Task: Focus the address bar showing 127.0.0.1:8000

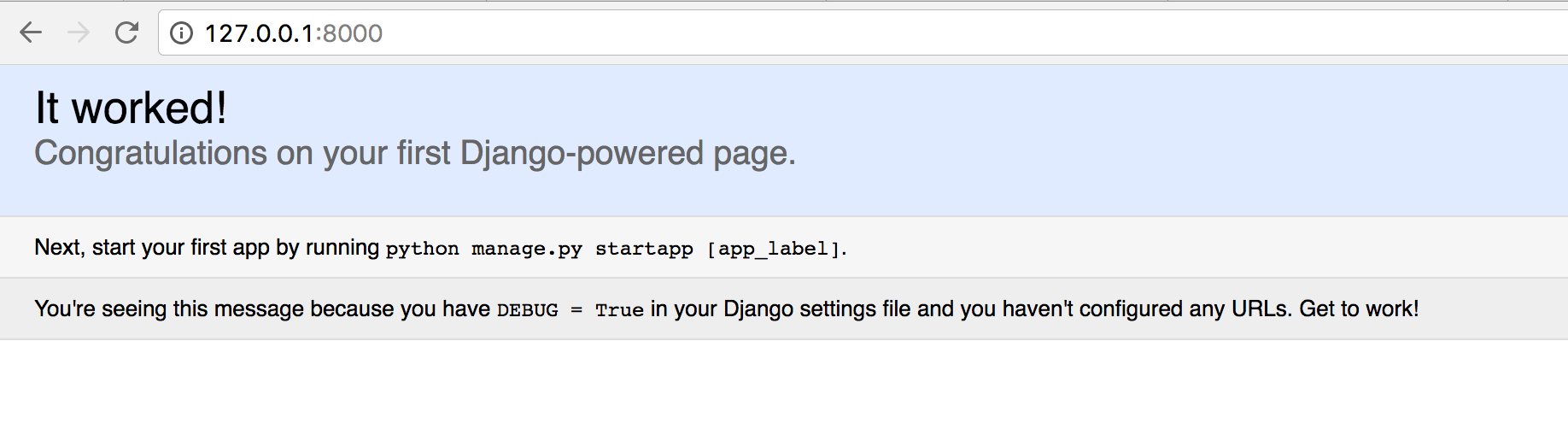Action: pyautogui.click(x=863, y=32)
